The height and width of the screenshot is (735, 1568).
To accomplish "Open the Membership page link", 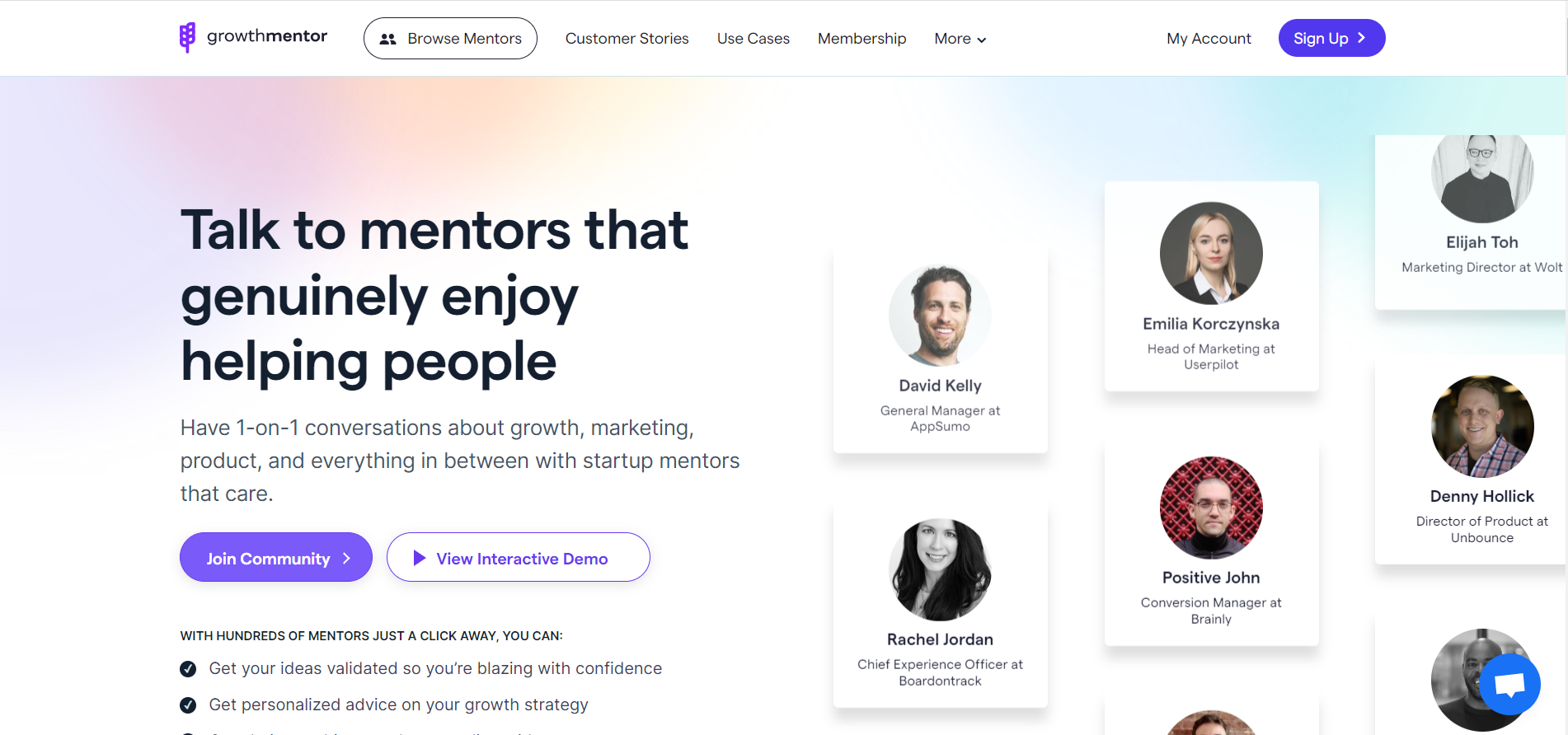I will point(861,38).
